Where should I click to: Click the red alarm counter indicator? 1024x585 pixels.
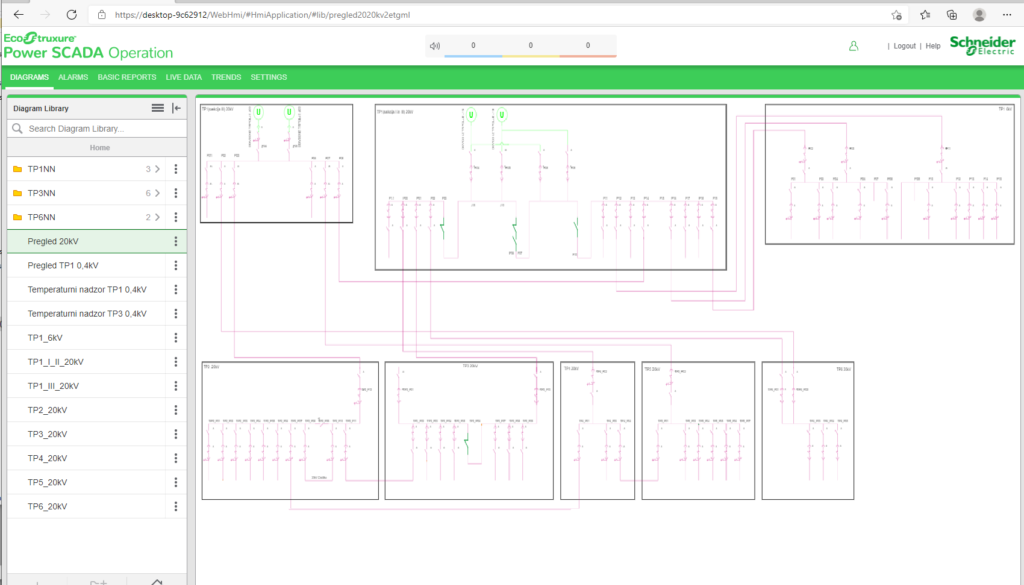[x=587, y=47]
